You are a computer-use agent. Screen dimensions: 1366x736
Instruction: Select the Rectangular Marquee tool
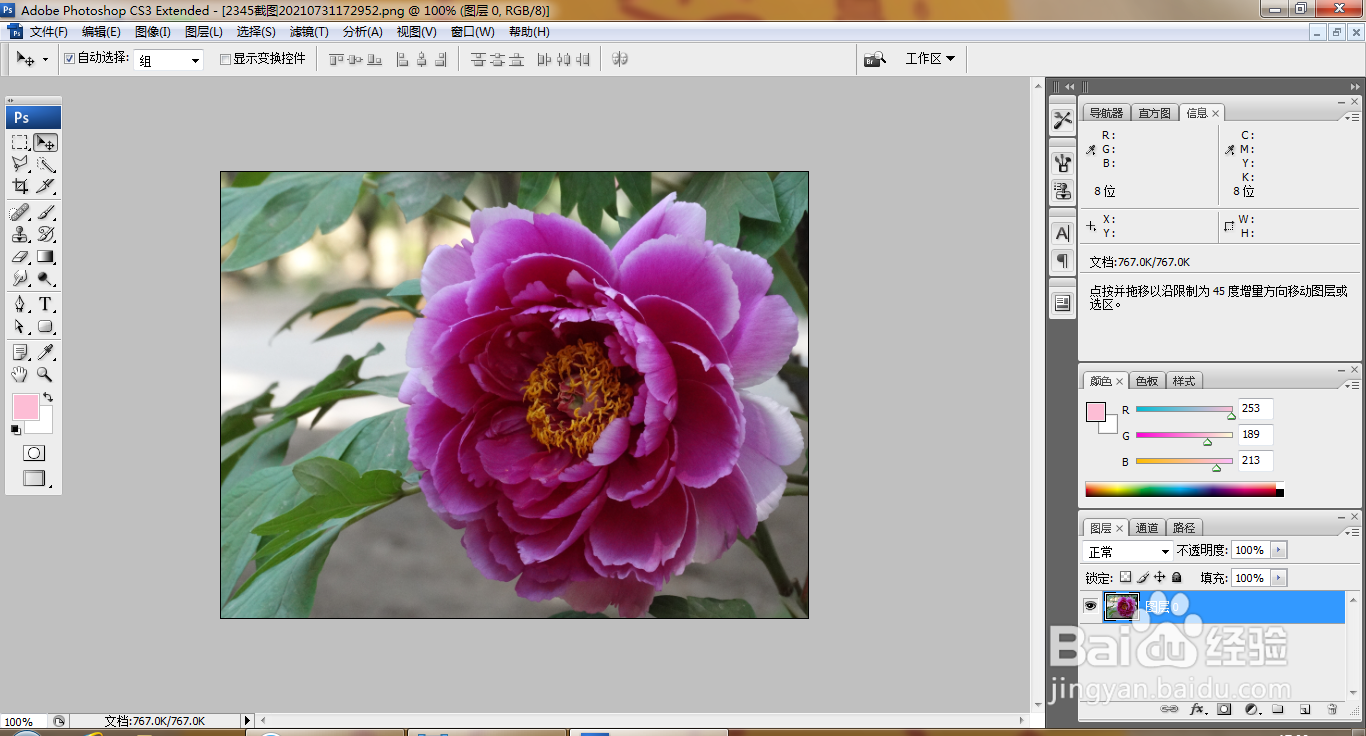20,143
